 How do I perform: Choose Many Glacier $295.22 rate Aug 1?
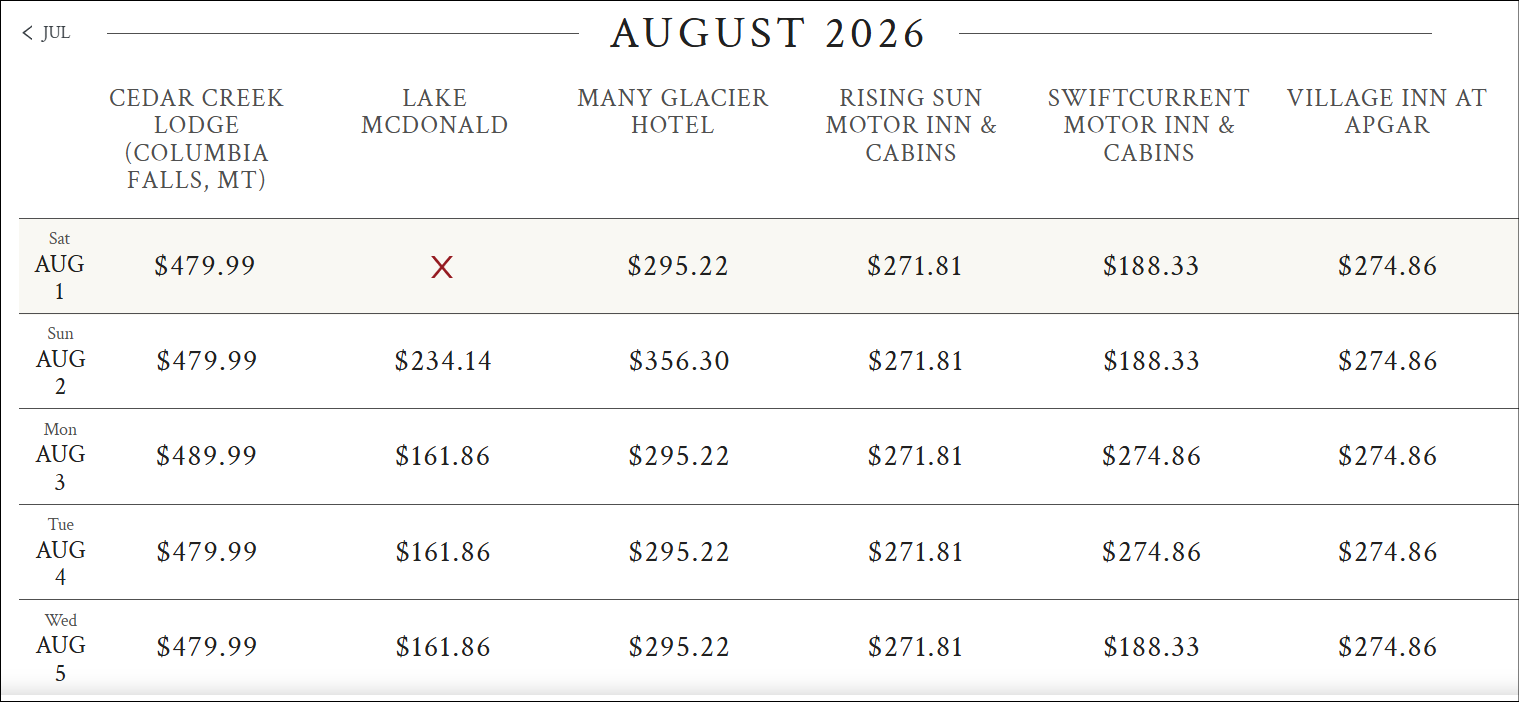pyautogui.click(x=678, y=266)
